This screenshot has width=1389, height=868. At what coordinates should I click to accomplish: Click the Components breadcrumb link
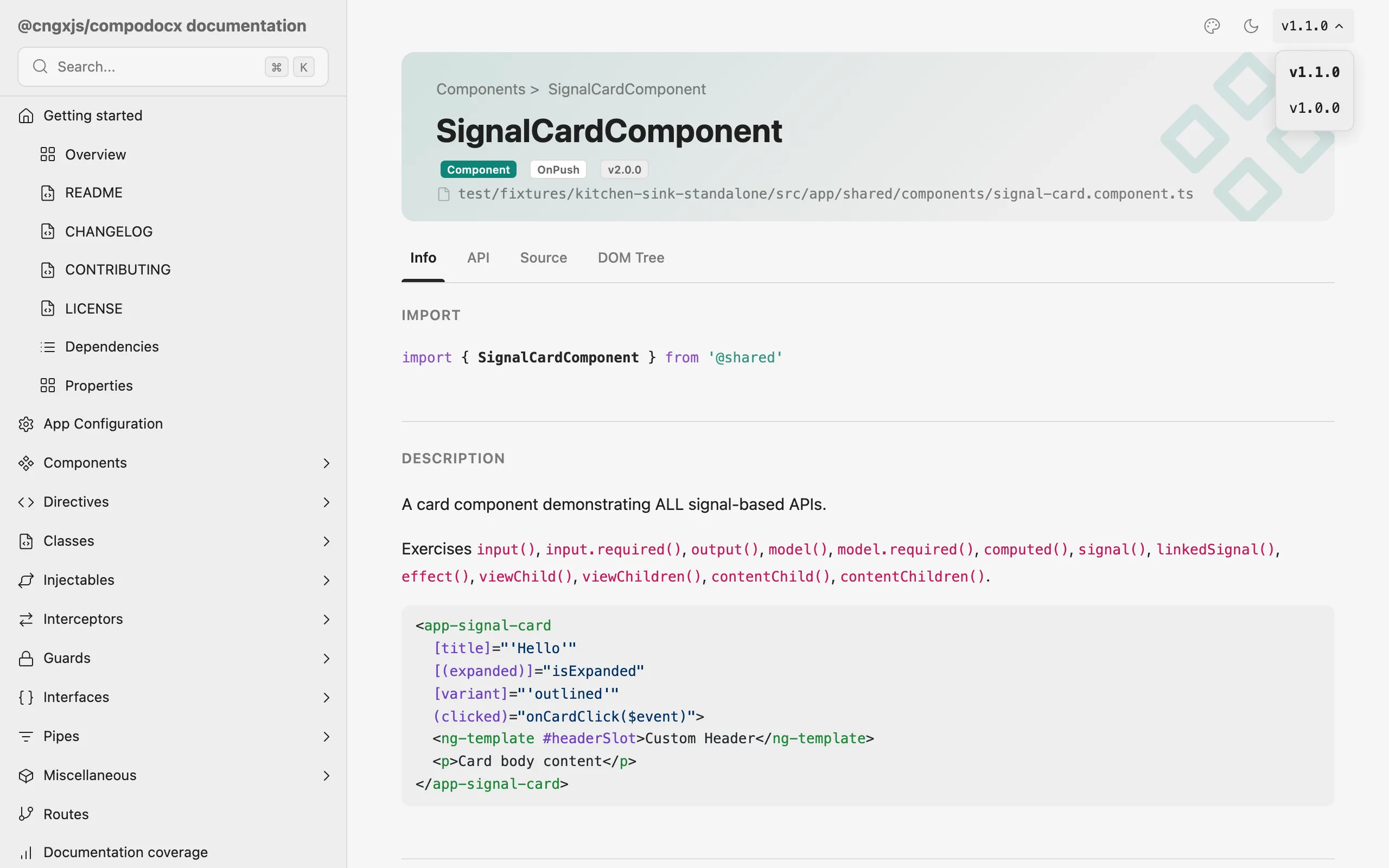coord(480,89)
